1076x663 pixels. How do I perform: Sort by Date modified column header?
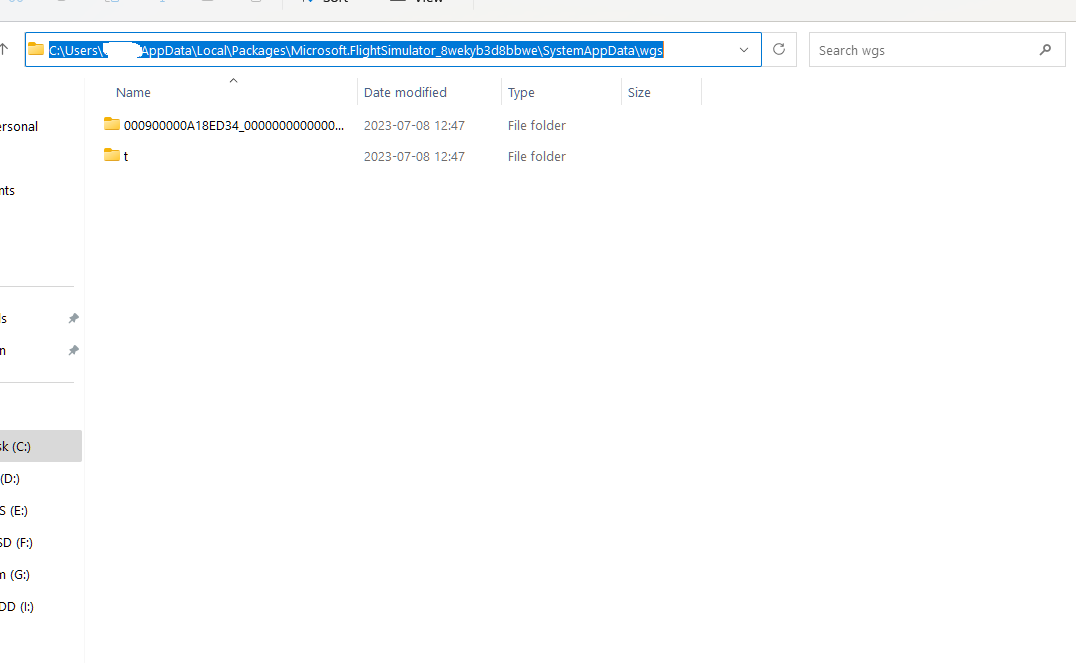405,92
